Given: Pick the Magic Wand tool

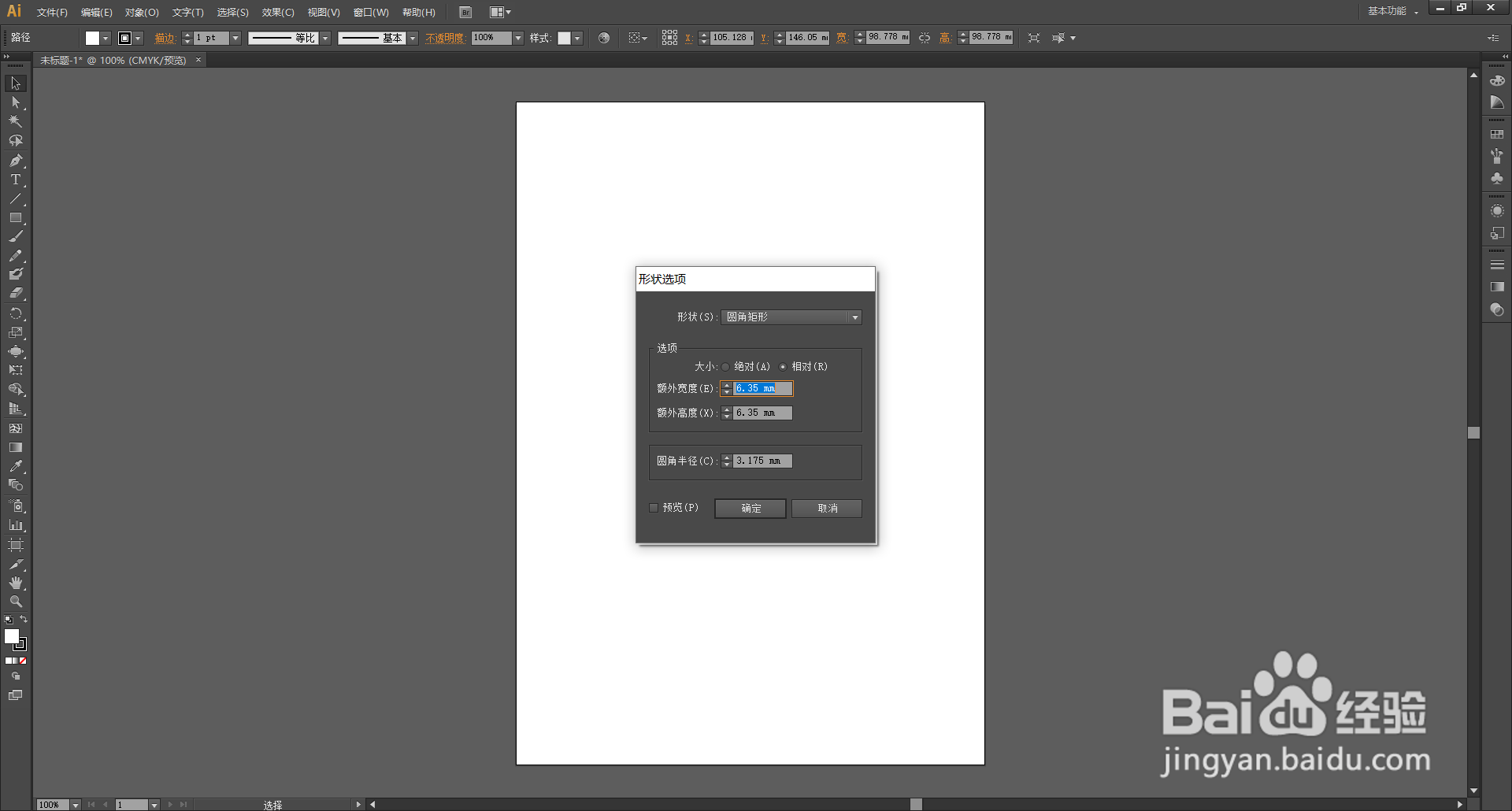Looking at the screenshot, I should (16, 121).
